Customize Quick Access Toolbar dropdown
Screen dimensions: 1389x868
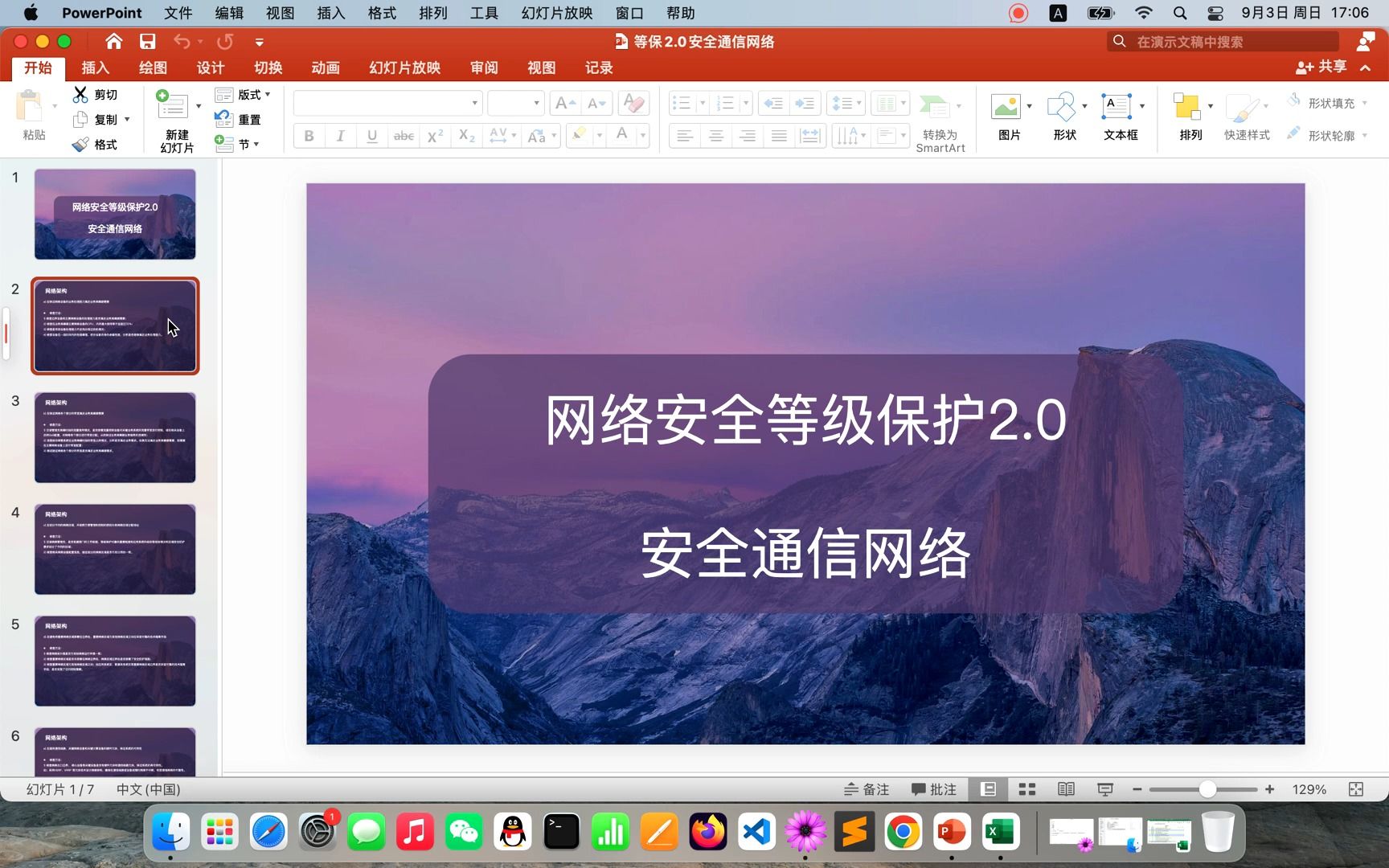point(259,42)
